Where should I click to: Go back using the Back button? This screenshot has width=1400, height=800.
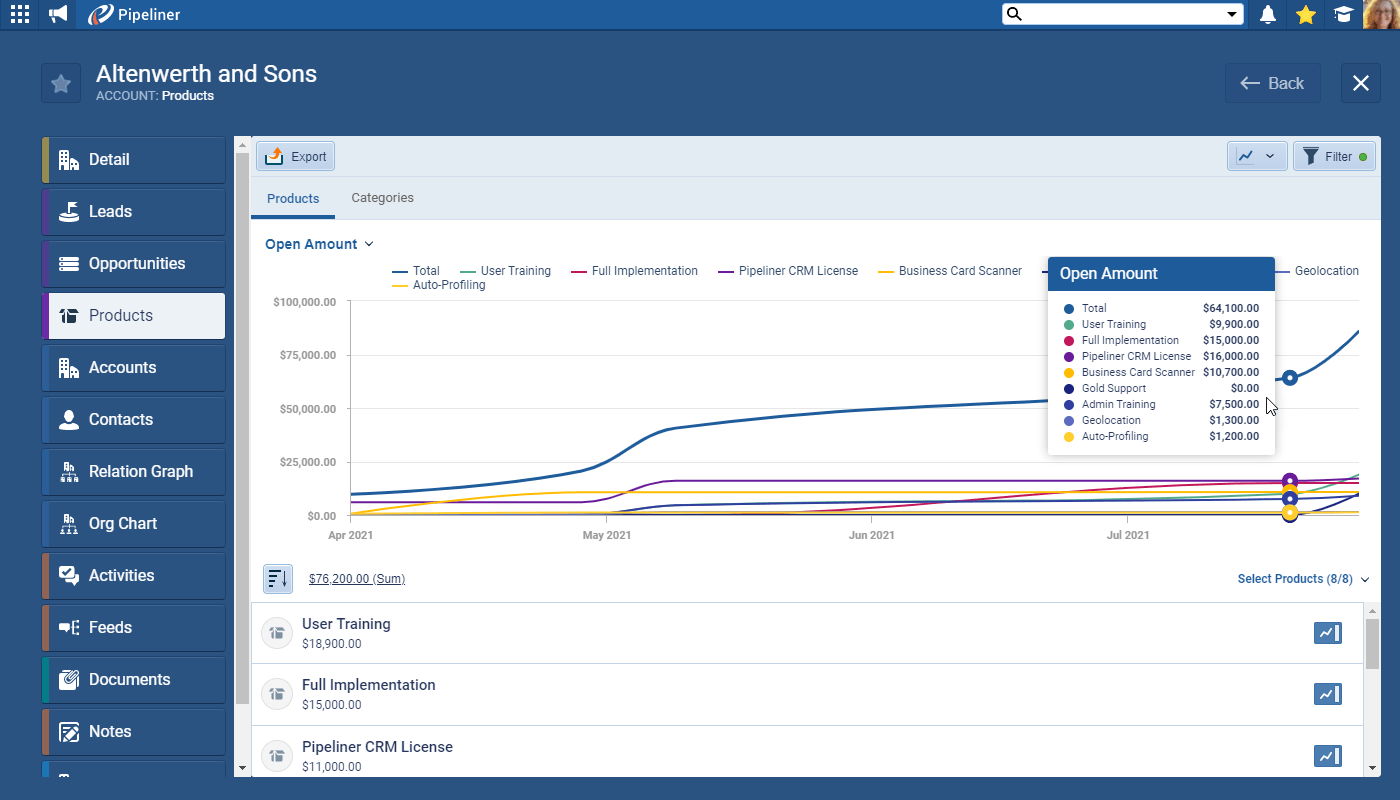tap(1272, 83)
